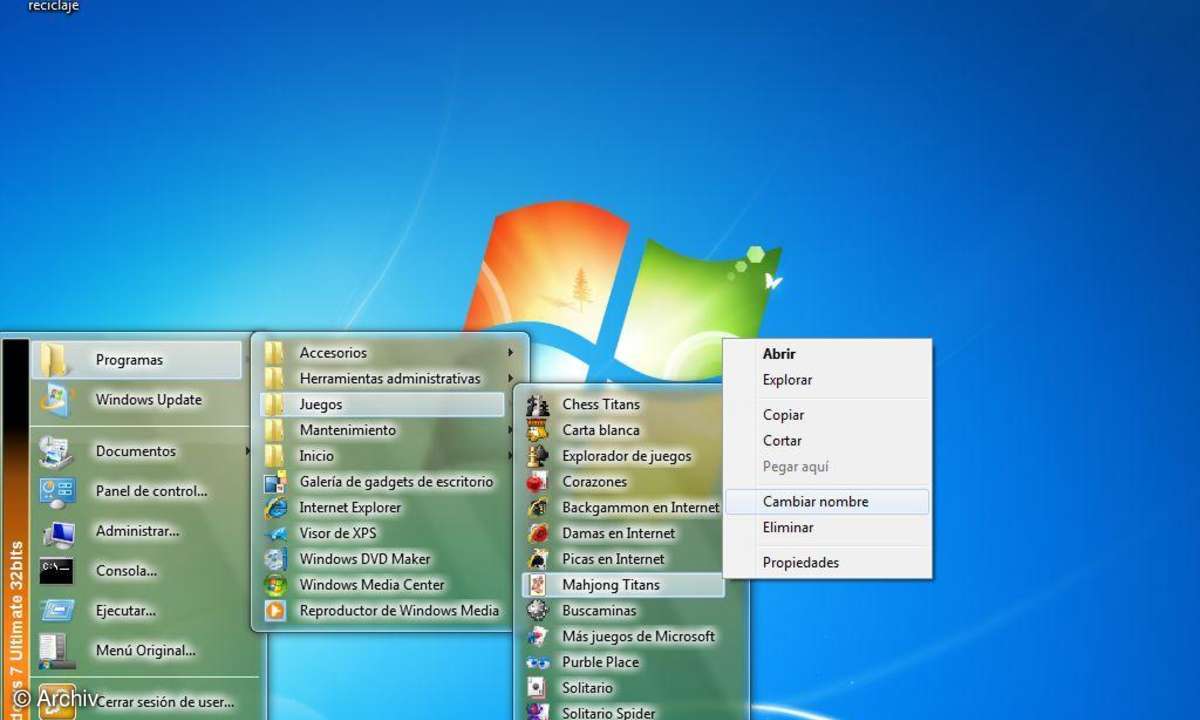Click the Ejecutar run icon
Screen dimensions: 1200x720
tap(56, 611)
